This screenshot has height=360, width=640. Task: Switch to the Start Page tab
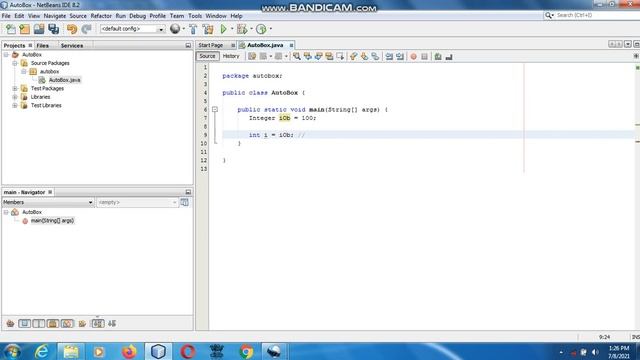(211, 45)
